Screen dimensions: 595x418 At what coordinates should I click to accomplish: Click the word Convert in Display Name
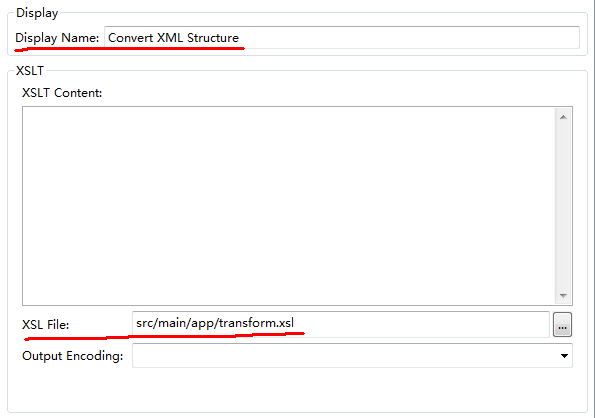coord(131,38)
